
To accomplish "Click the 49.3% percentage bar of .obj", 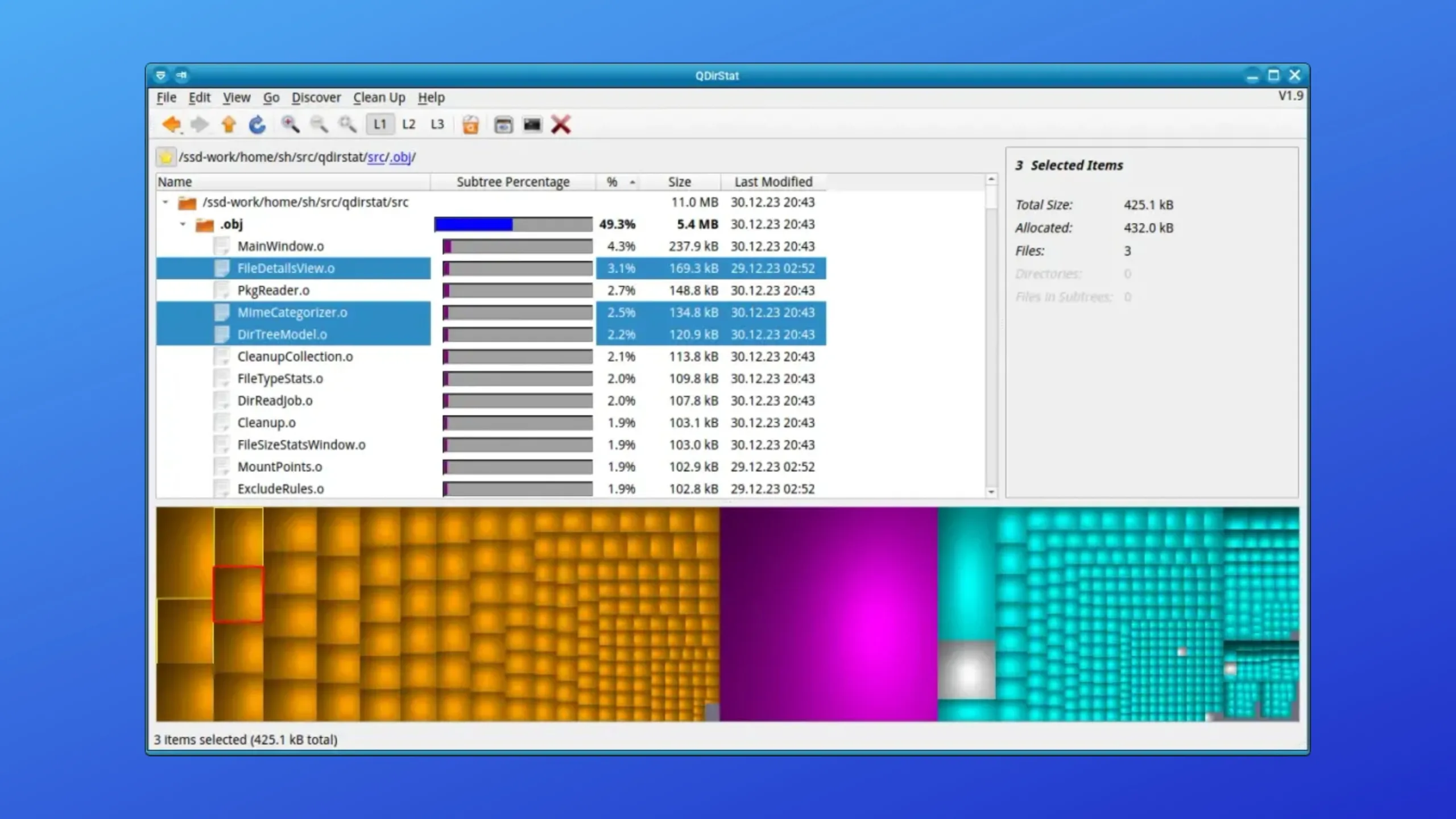I will pyautogui.click(x=513, y=224).
